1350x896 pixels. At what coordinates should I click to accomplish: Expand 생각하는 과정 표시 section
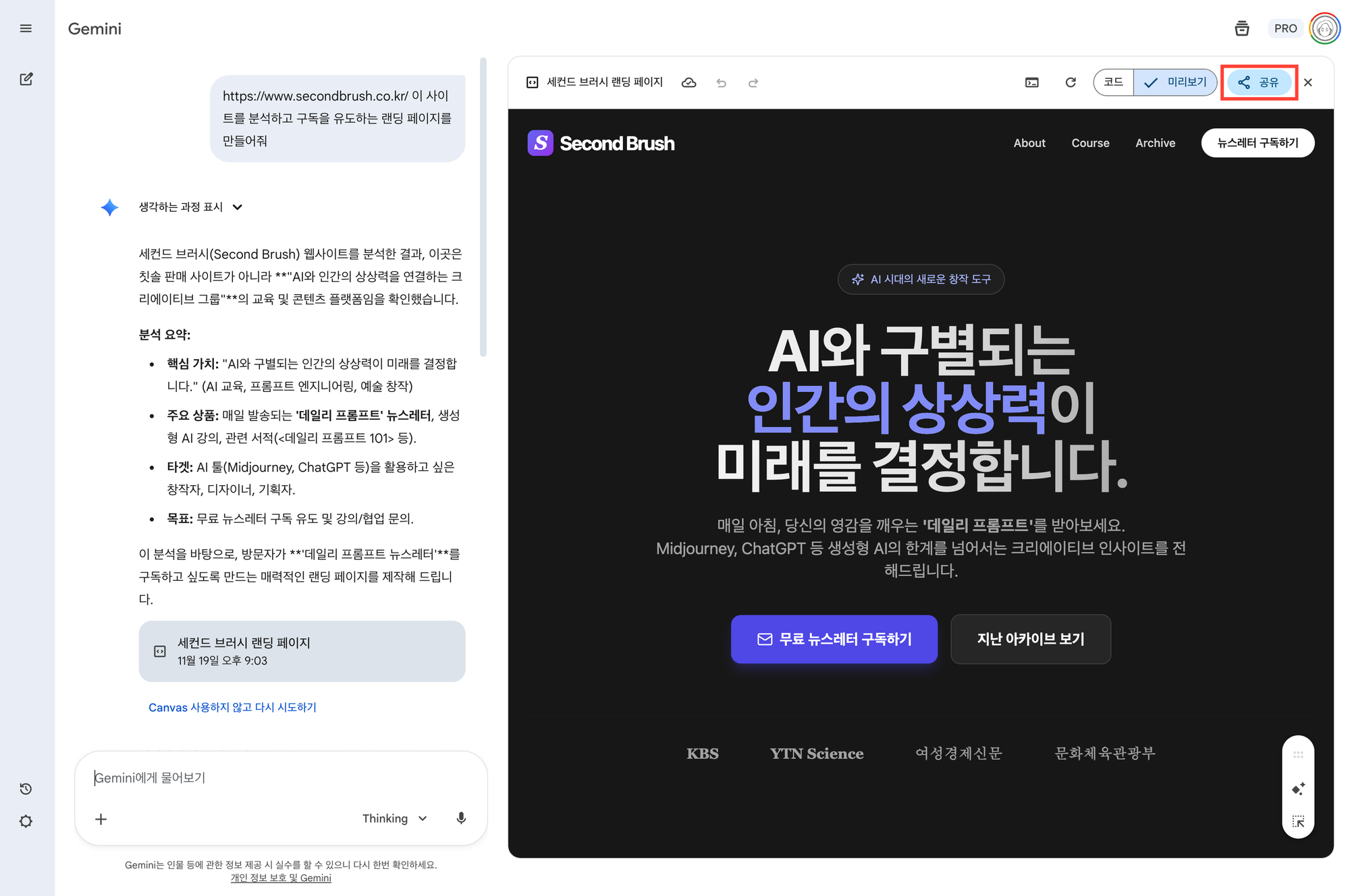pyautogui.click(x=190, y=207)
